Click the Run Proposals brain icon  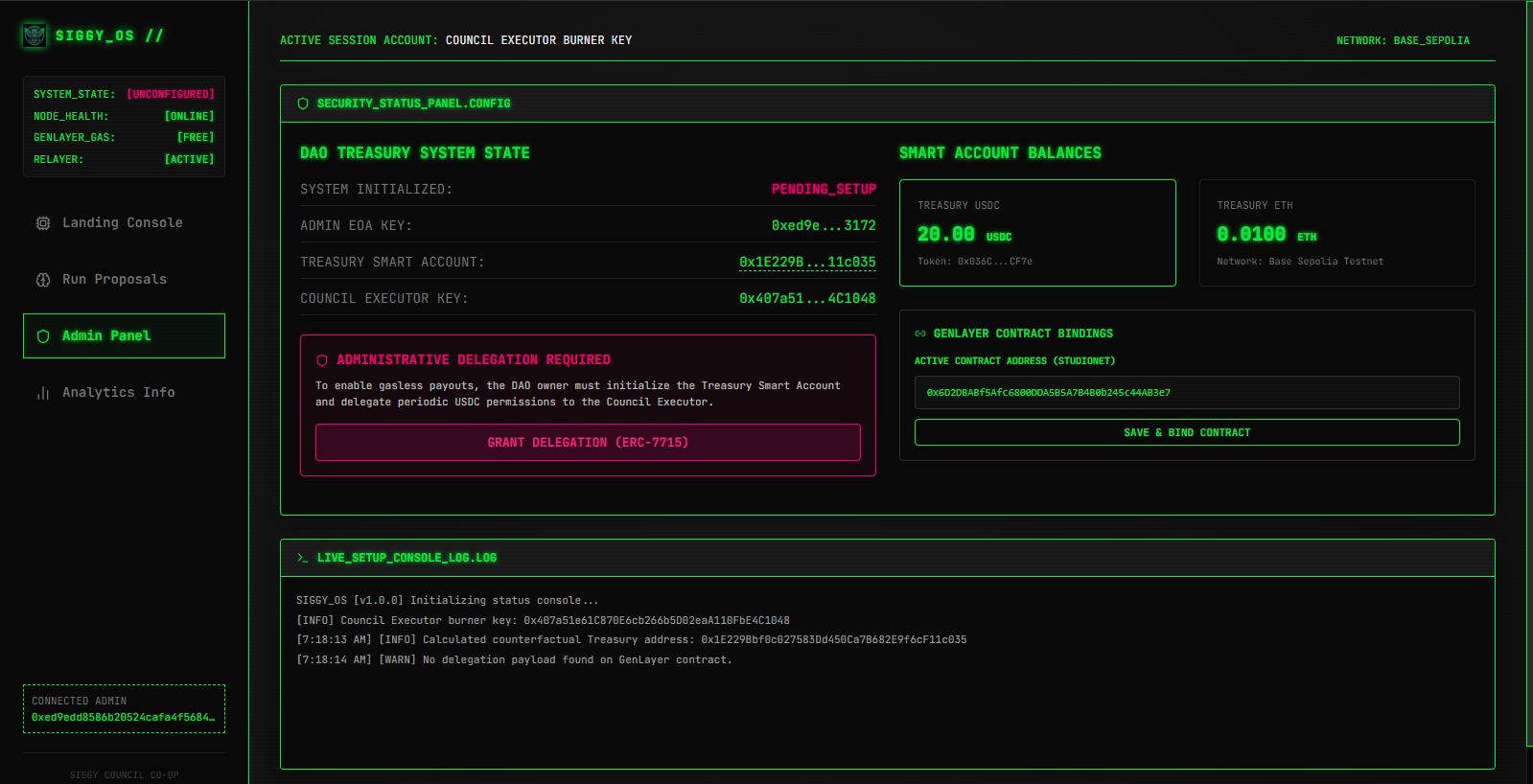coord(43,280)
